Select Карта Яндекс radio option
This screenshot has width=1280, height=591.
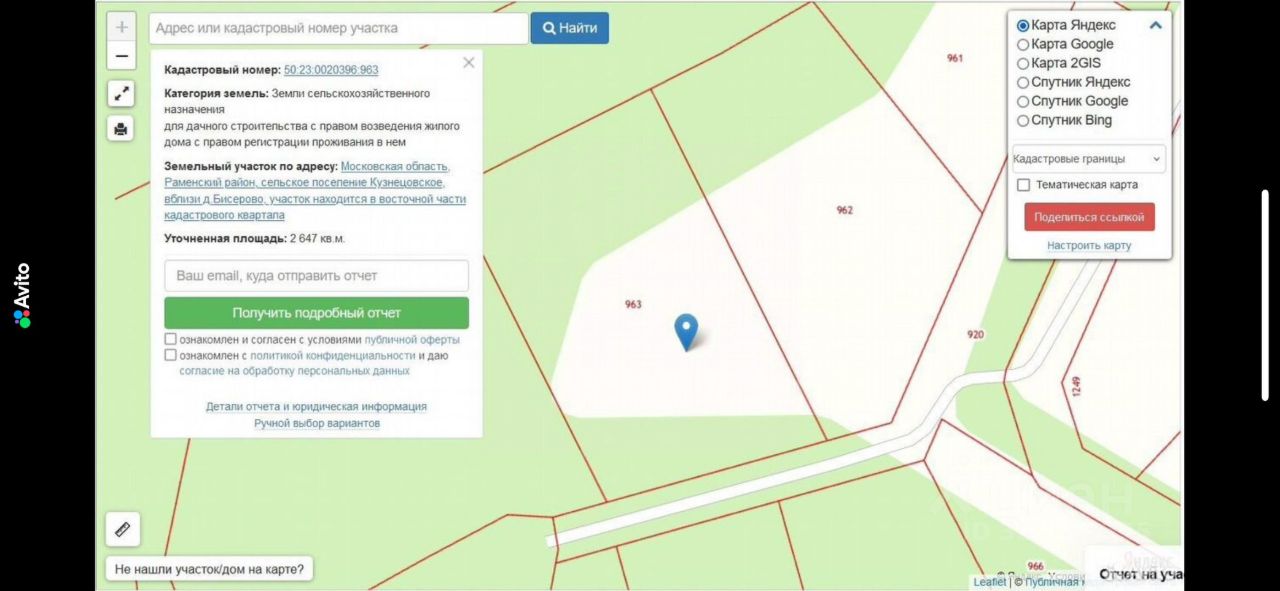point(1023,25)
